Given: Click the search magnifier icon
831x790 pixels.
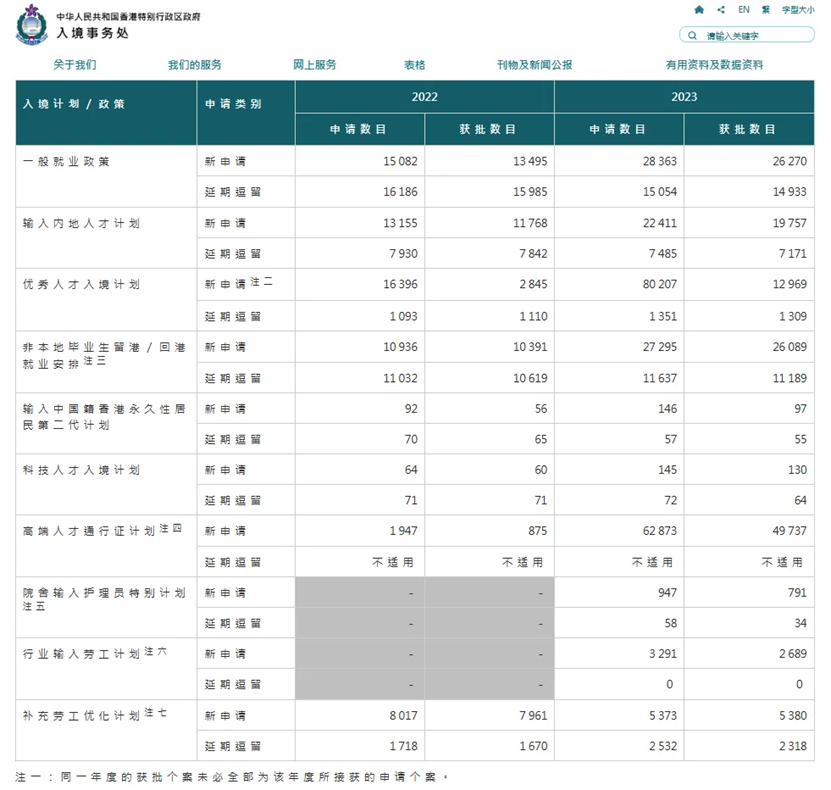Looking at the screenshot, I should point(692,35).
